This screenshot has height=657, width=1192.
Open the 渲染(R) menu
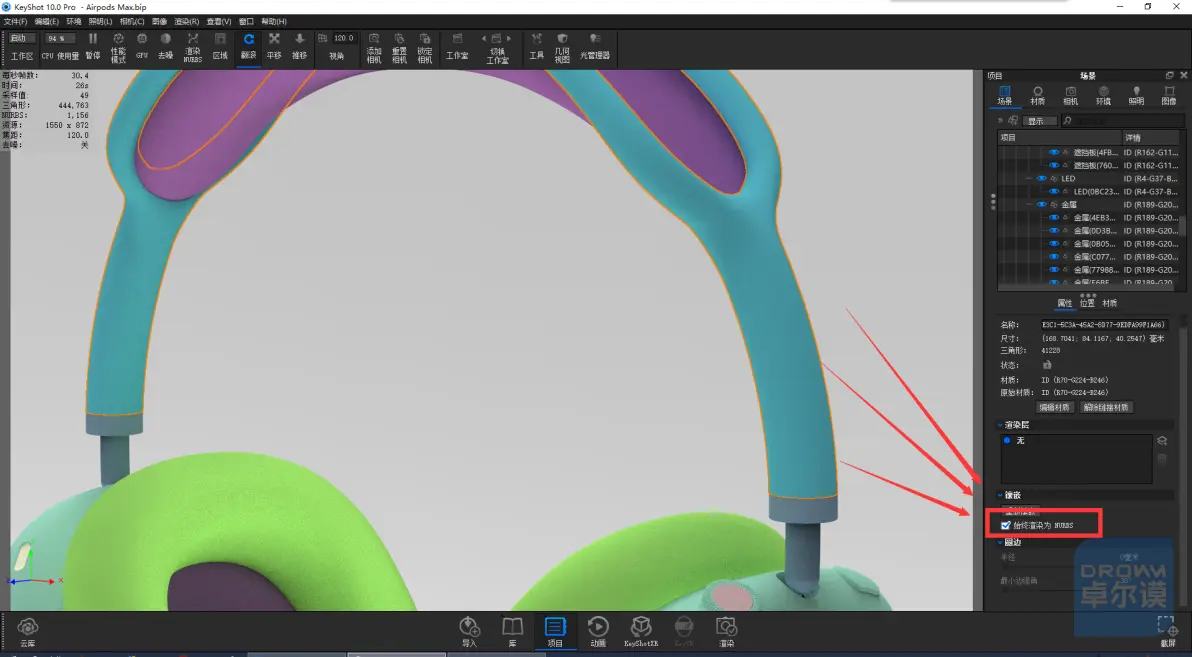coord(186,21)
